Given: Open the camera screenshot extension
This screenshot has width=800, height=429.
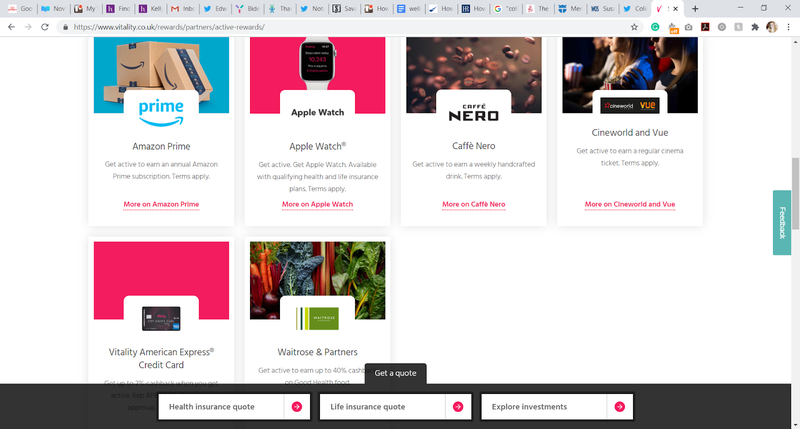Looking at the screenshot, I should click(689, 27).
